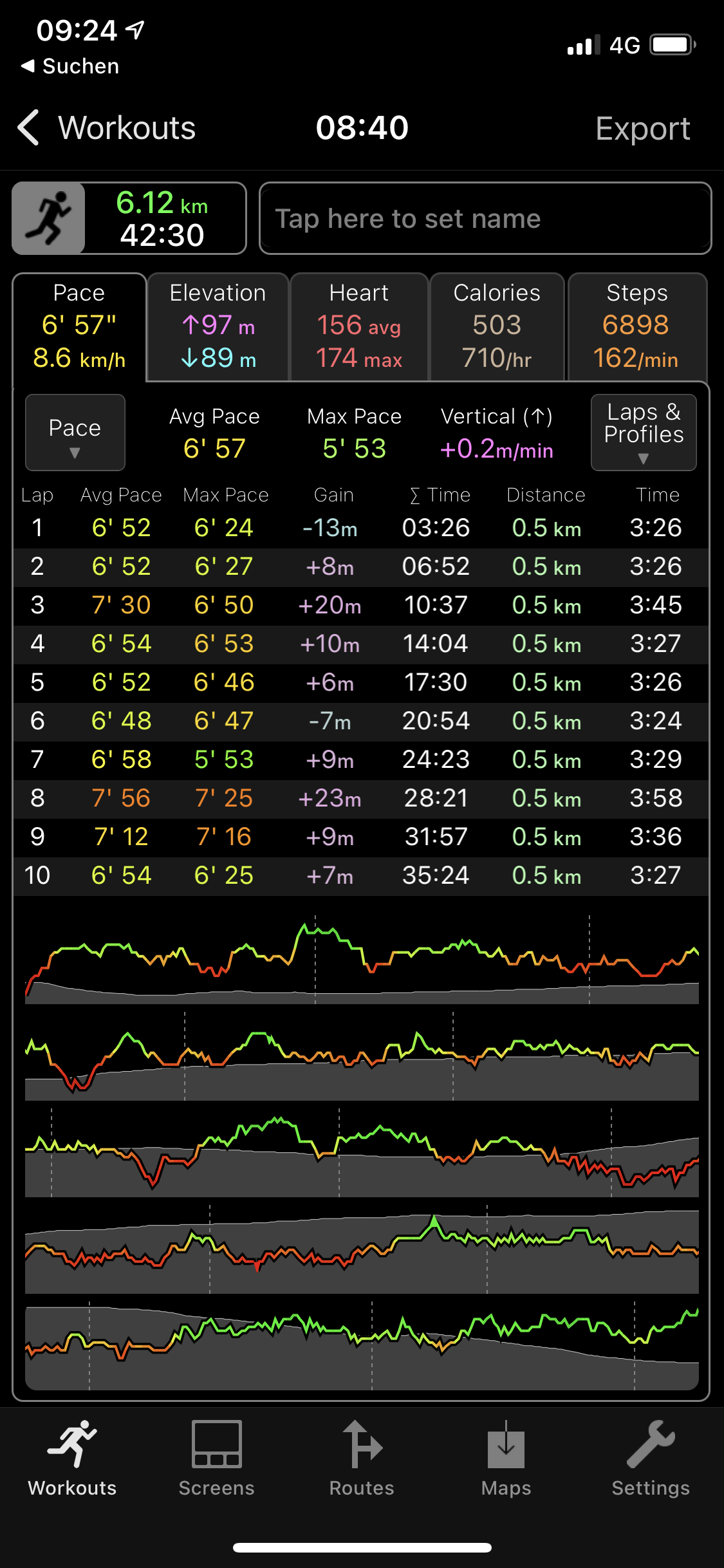Expand the Laps & Profiles dropdown
The image size is (724, 1568).
tap(643, 433)
